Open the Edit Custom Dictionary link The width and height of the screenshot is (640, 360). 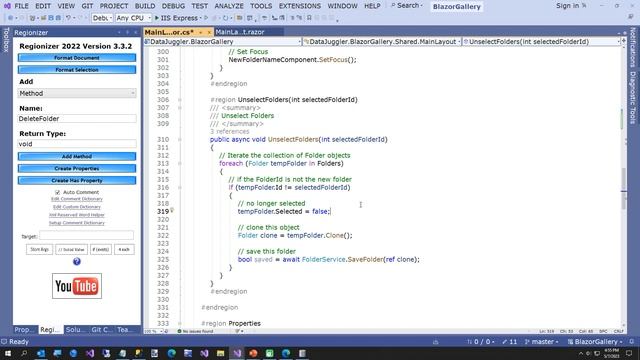(77, 207)
